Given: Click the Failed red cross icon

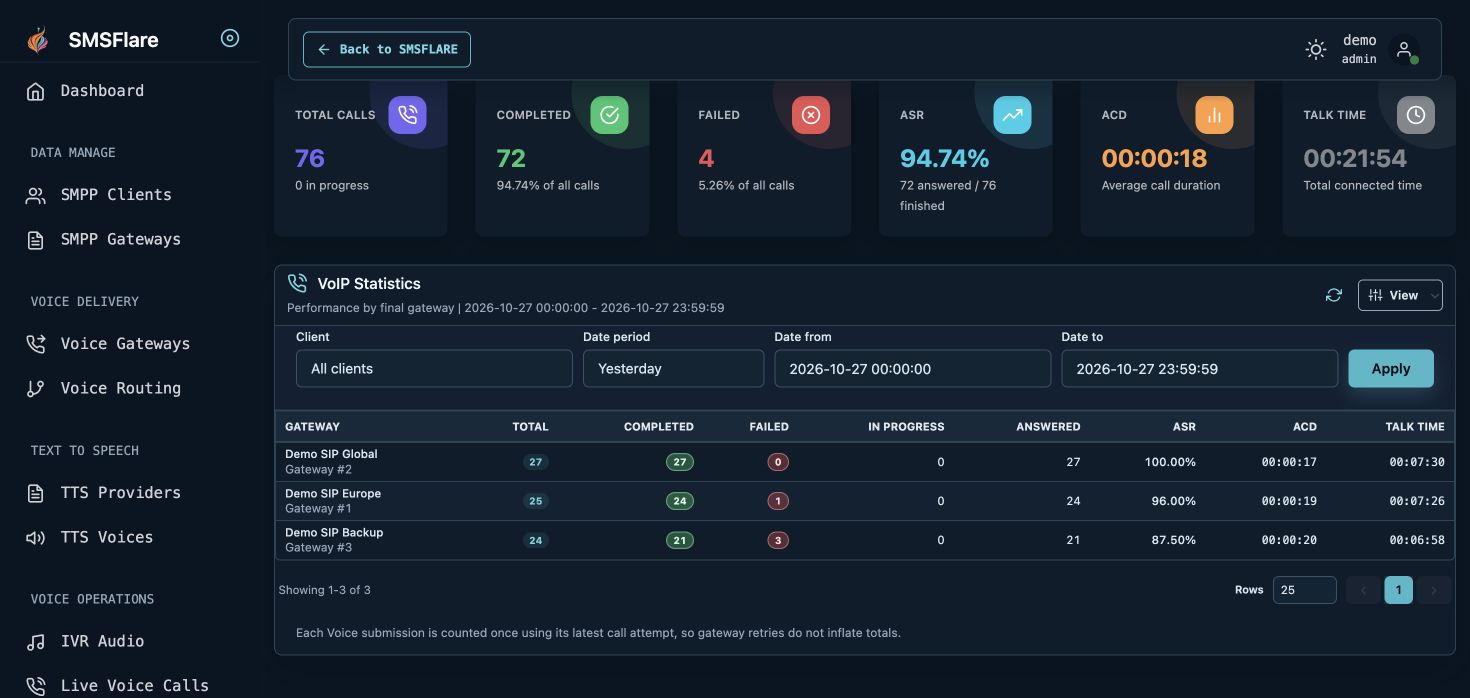Looking at the screenshot, I should pos(811,115).
